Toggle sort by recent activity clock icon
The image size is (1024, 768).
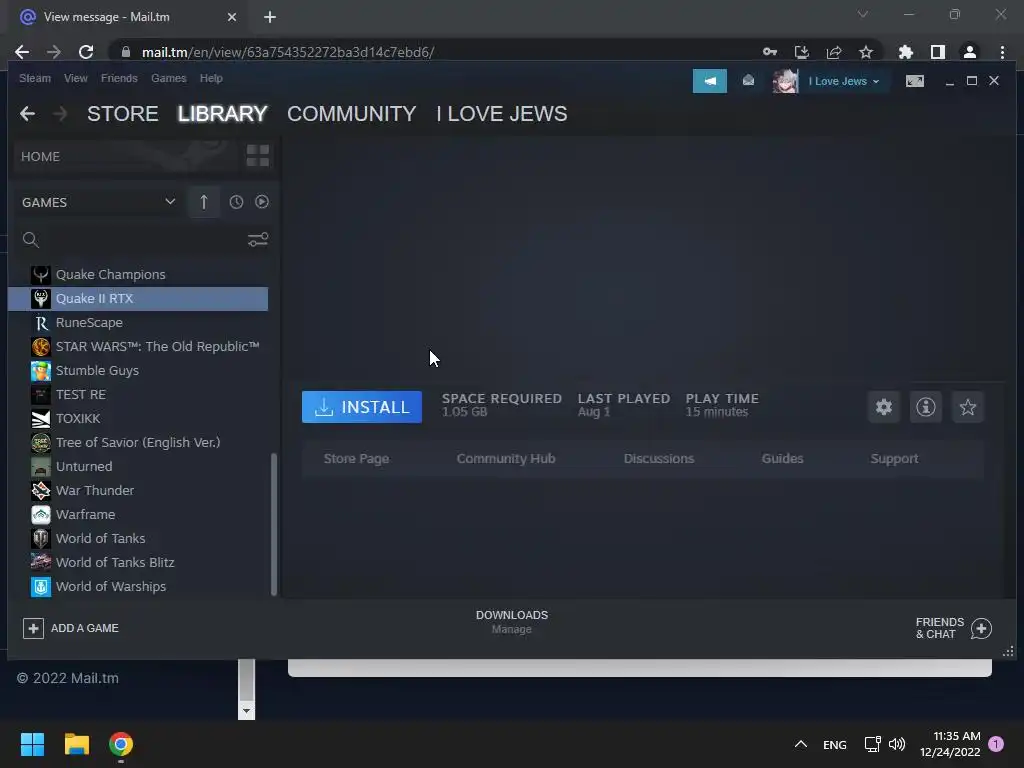[x=236, y=202]
